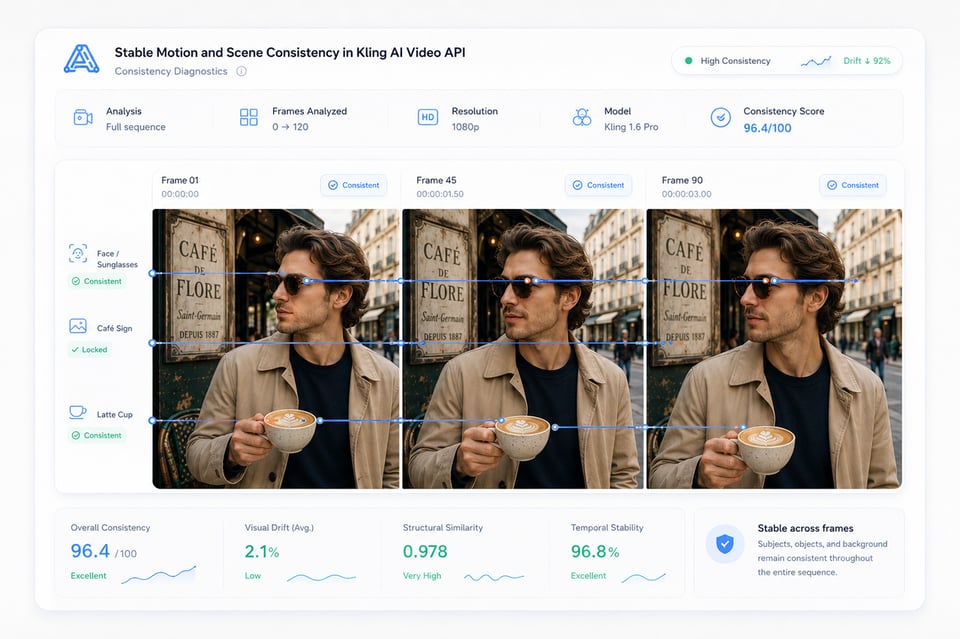This screenshot has height=639, width=960.
Task: Click the Café Sign image icon
Action: point(78,326)
